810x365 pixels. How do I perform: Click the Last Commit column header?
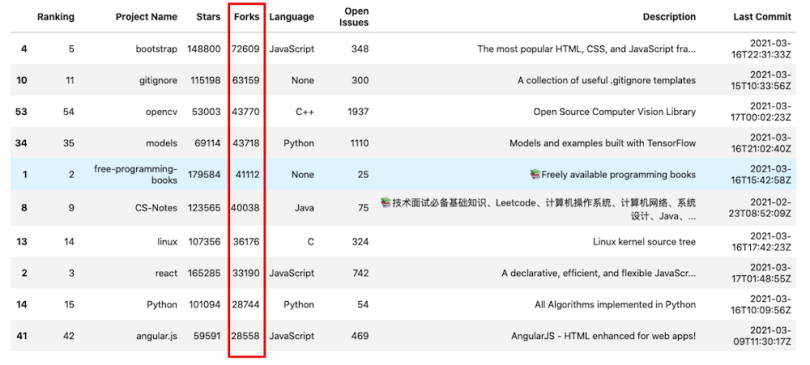762,17
